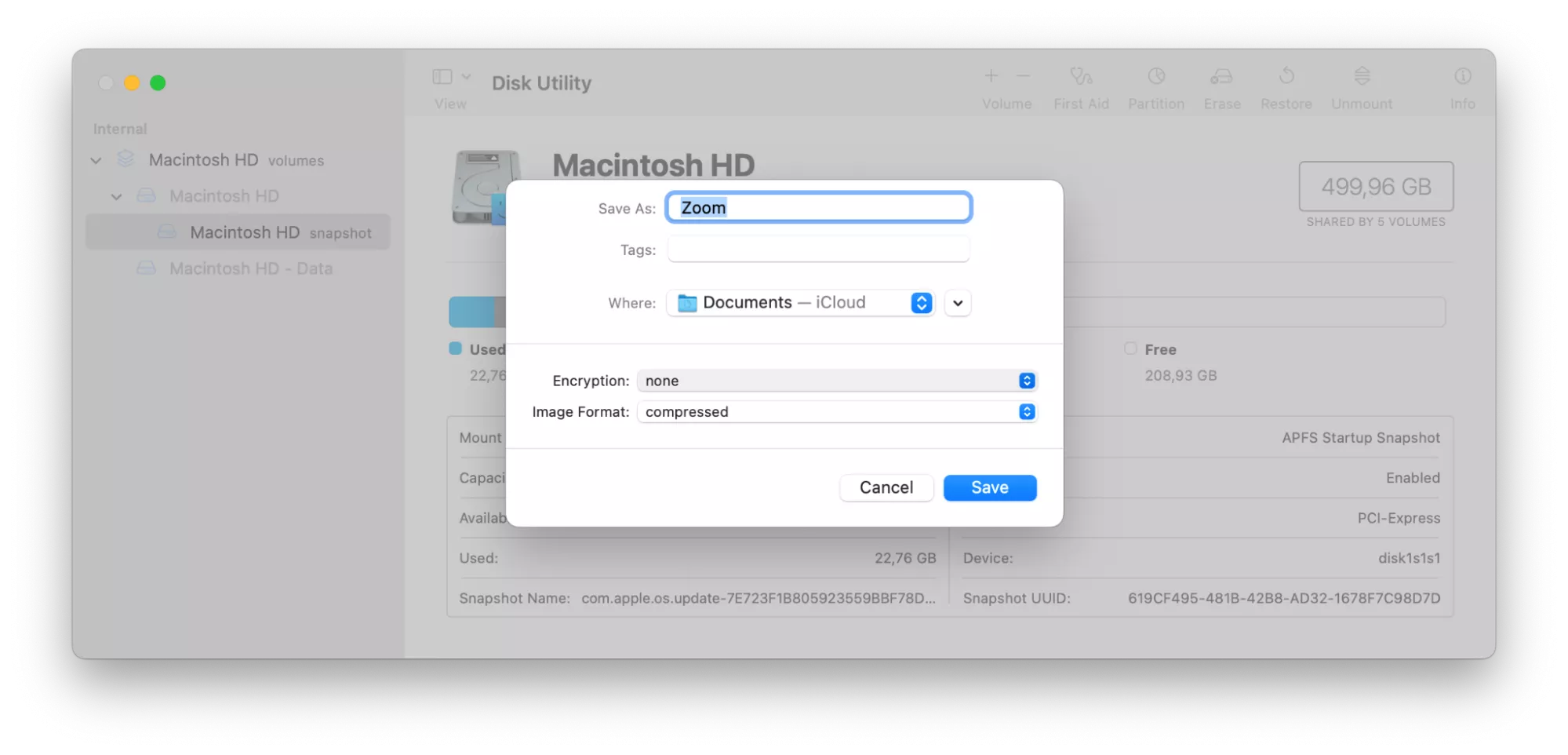Add a volume with the plus icon
Viewport: 1568px width, 755px height.
(x=991, y=76)
